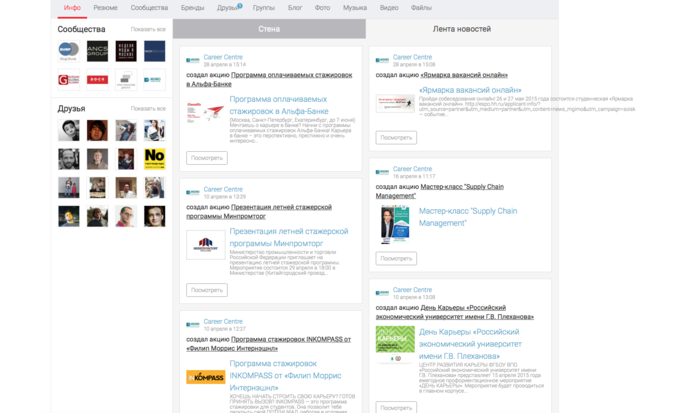Open the red G Global Alumni community logo

click(69, 80)
